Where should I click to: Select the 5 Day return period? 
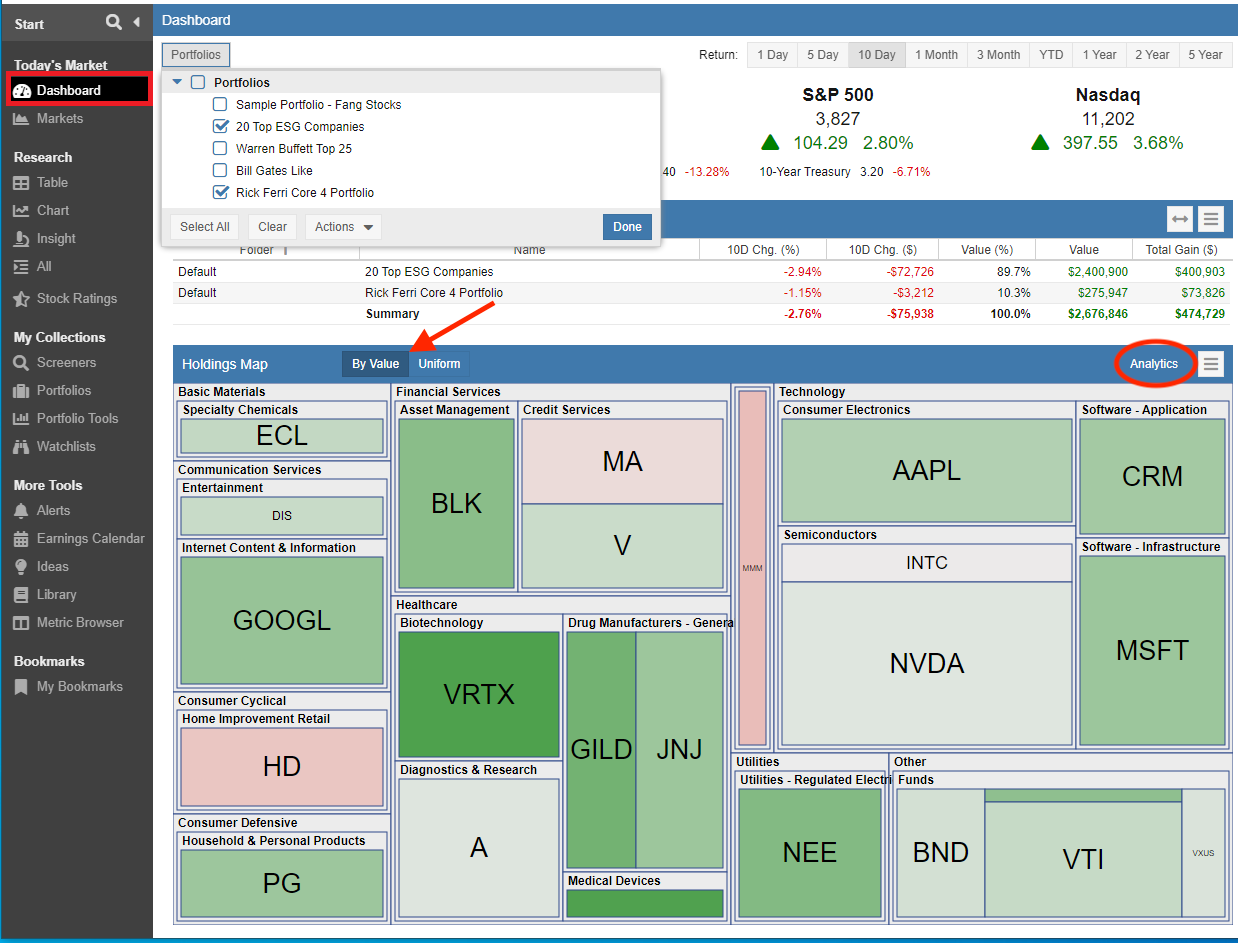823,55
